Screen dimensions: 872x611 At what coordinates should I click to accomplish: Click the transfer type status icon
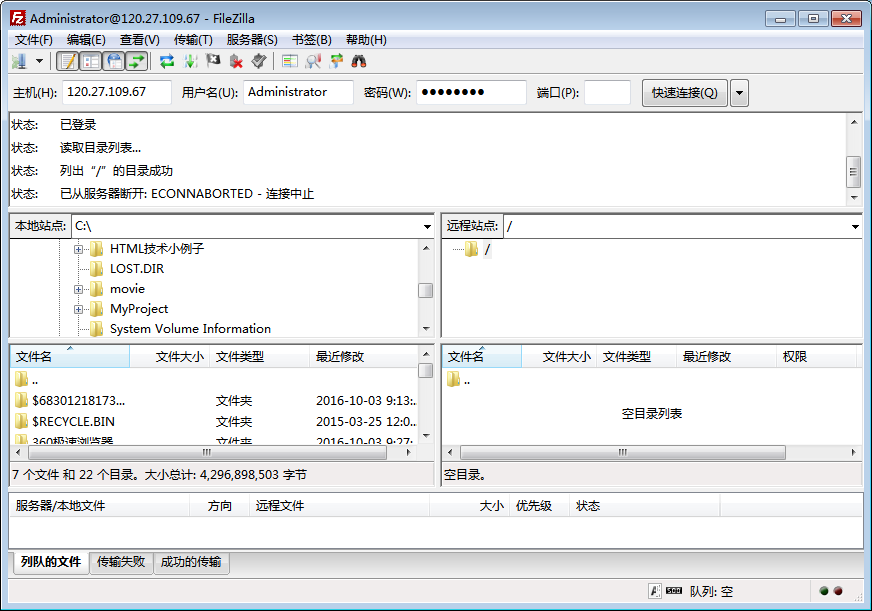pos(655,591)
